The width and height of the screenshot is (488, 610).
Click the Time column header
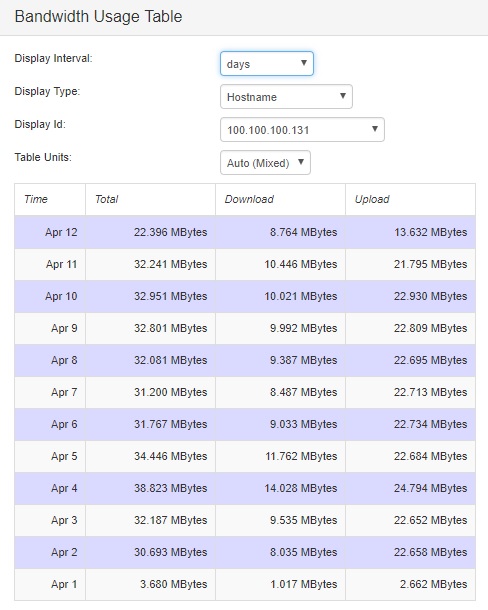tap(50, 199)
